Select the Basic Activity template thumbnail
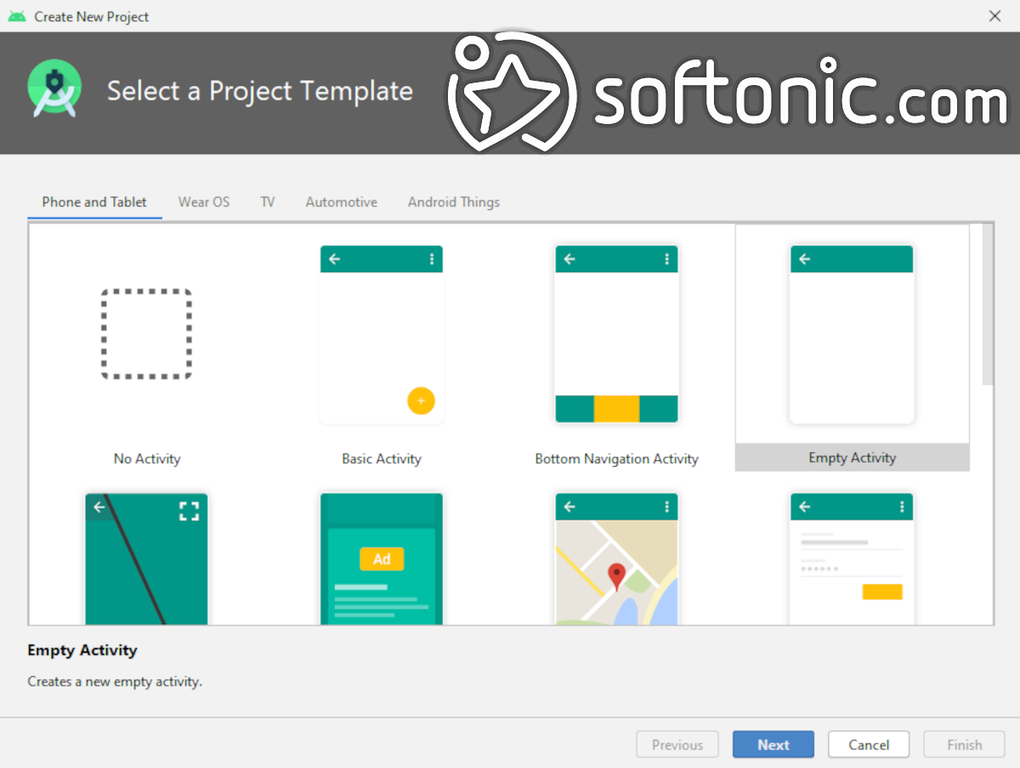Viewport: 1020px width, 768px height. 381,334
